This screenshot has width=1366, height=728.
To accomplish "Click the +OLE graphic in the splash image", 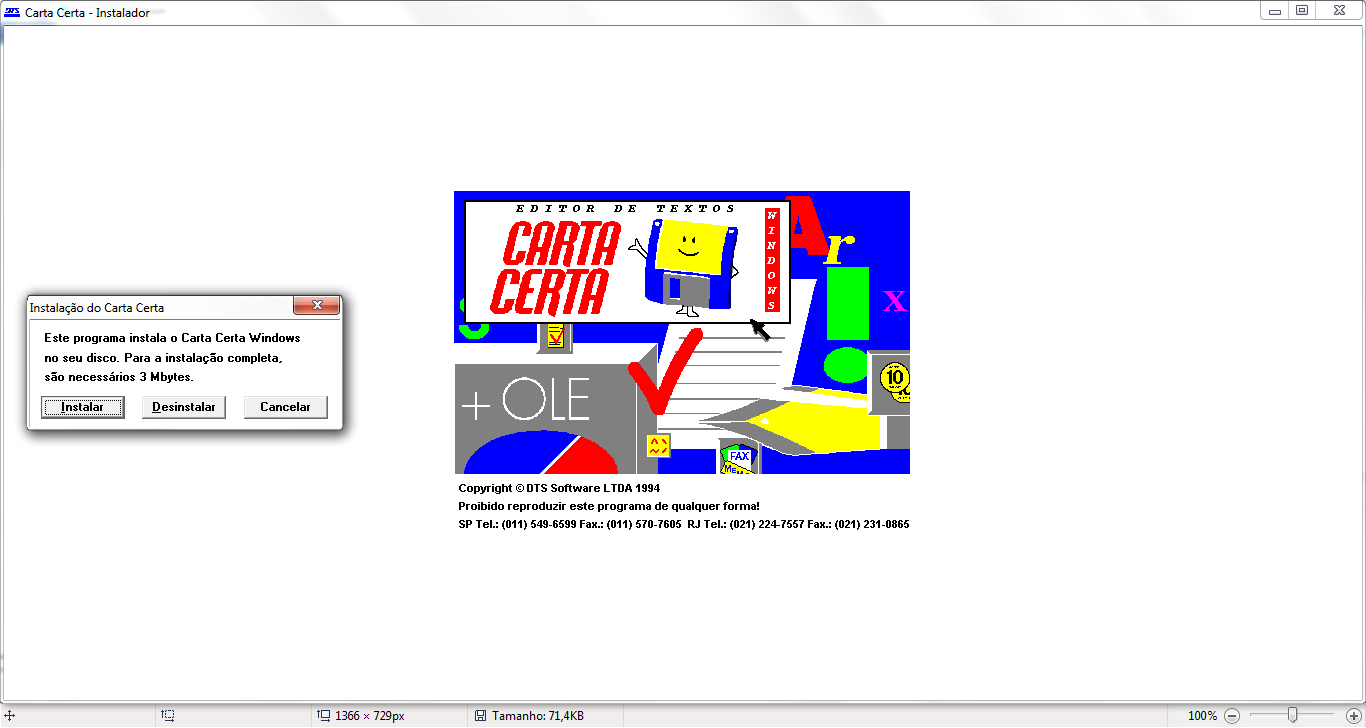I will coord(526,400).
